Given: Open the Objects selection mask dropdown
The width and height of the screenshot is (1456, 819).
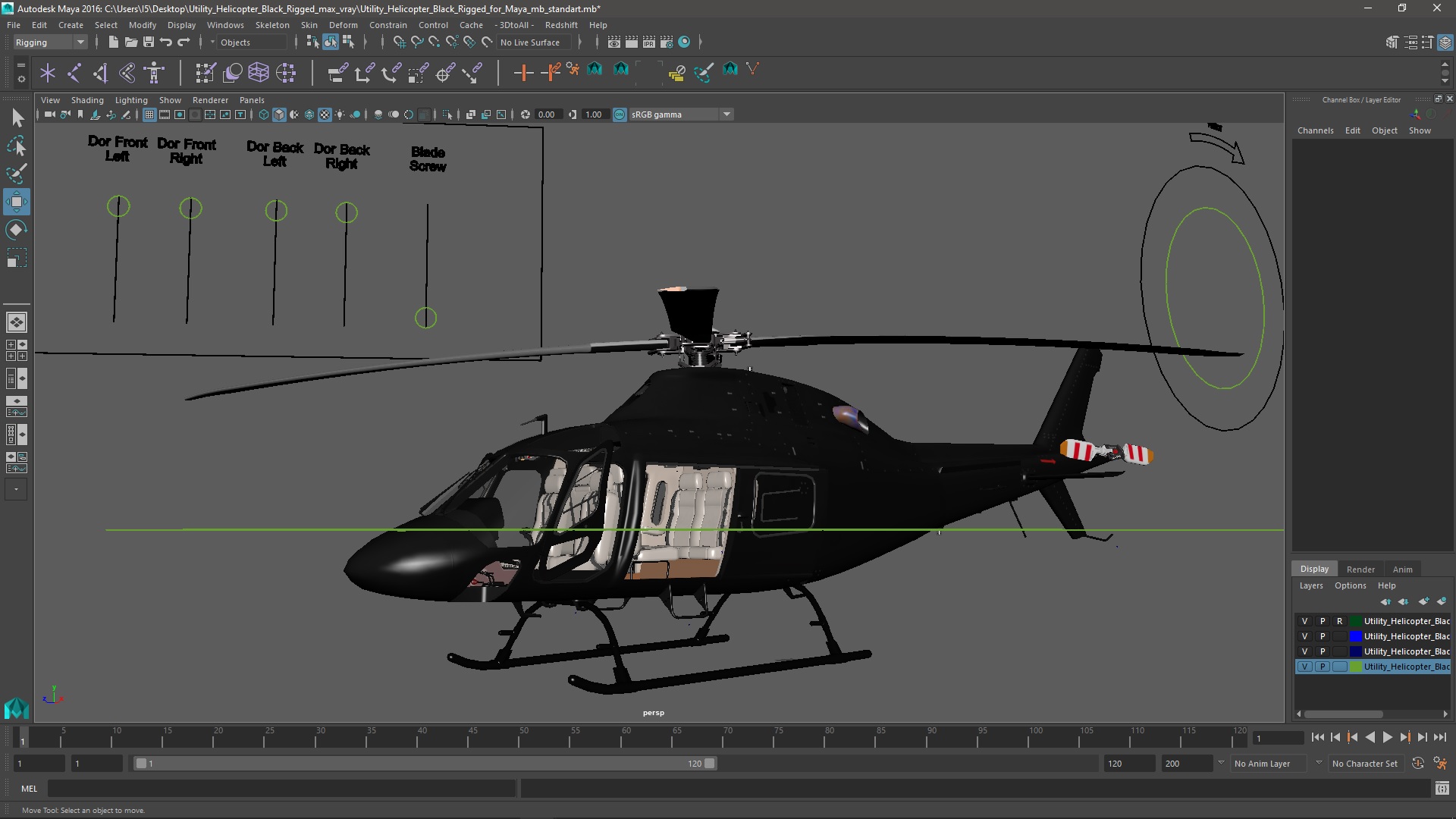Looking at the screenshot, I should [252, 42].
